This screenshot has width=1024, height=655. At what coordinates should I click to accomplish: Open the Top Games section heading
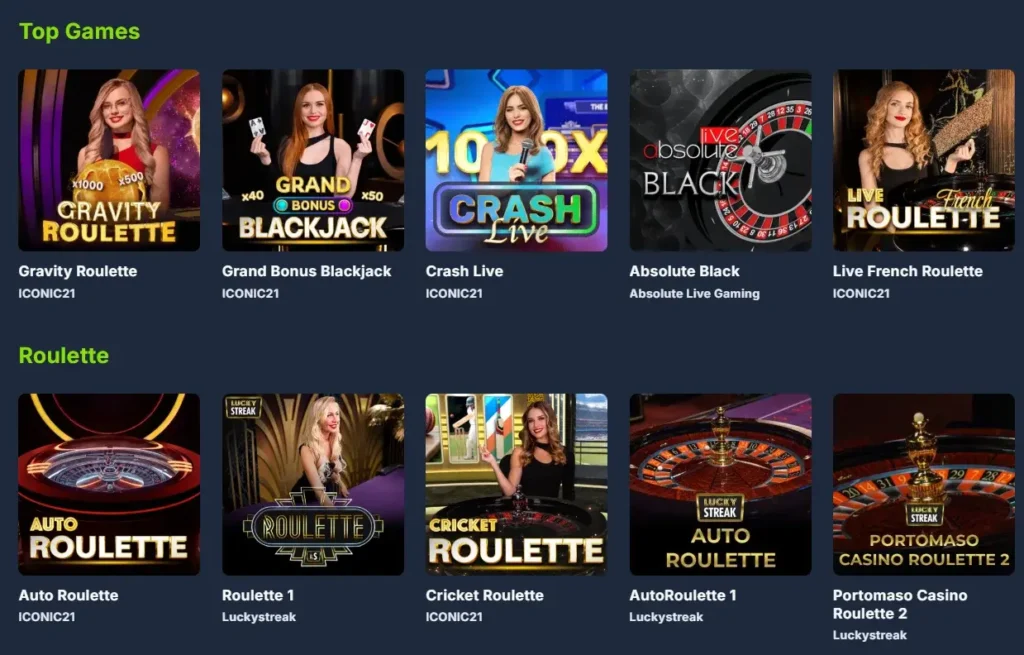pos(79,31)
